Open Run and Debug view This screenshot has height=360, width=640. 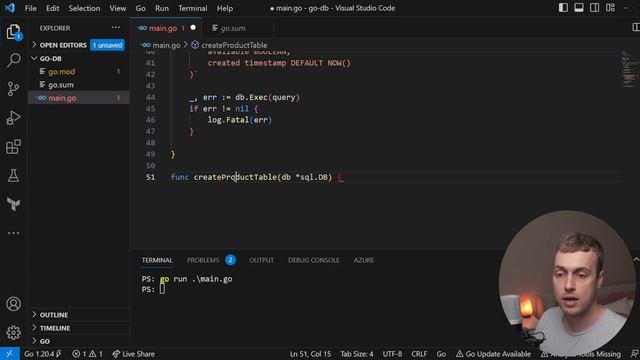point(13,118)
